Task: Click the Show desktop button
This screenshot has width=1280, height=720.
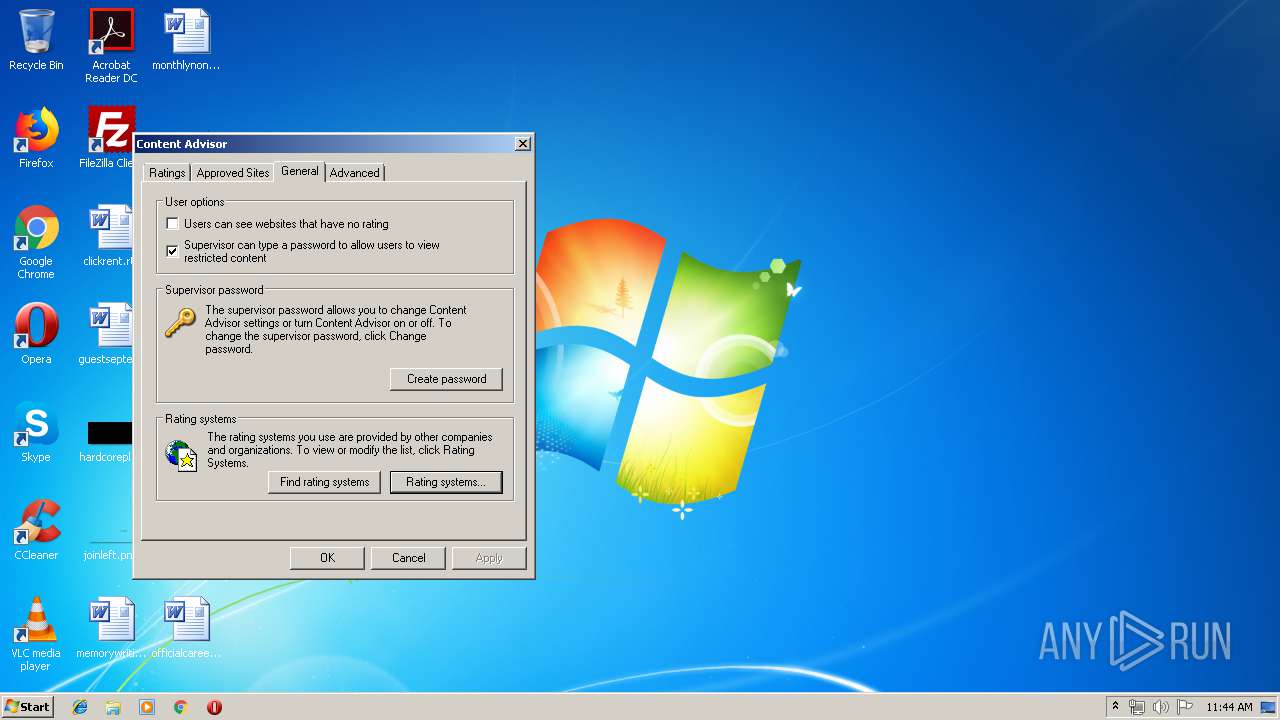Action: point(1268,707)
